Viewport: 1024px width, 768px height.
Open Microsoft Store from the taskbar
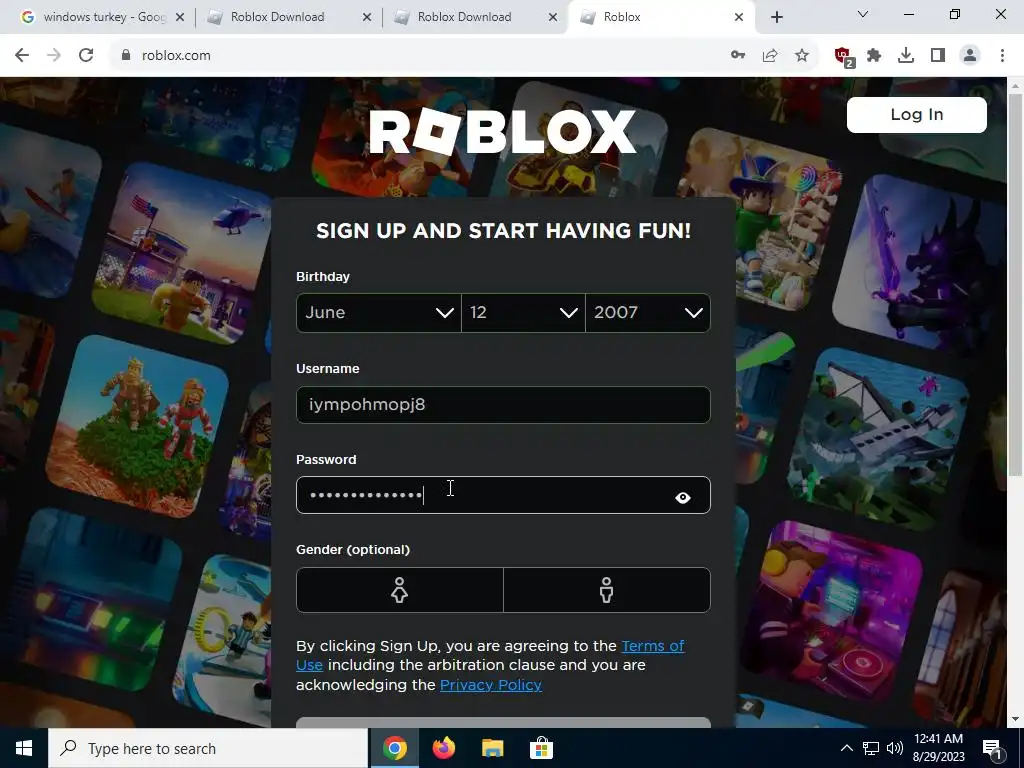click(541, 748)
